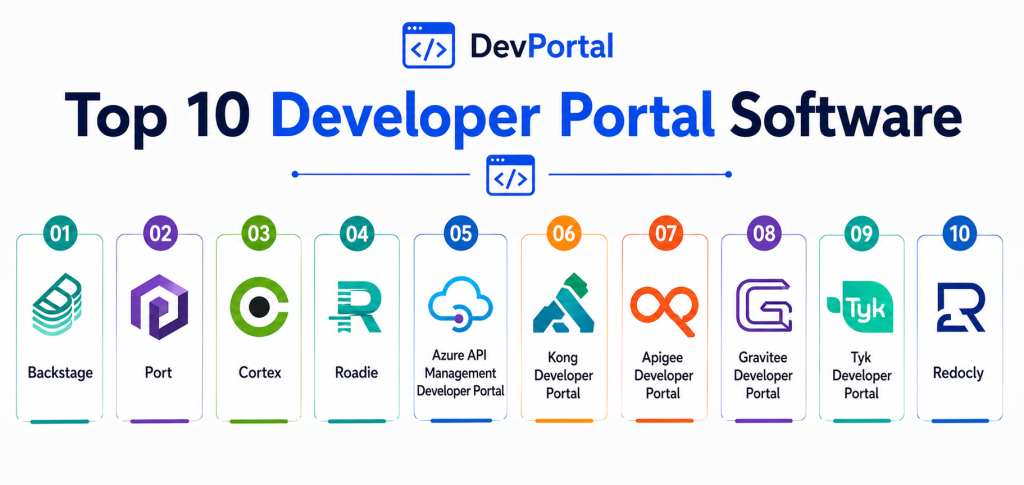
Task: Click the 10 number badge
Action: [x=960, y=235]
